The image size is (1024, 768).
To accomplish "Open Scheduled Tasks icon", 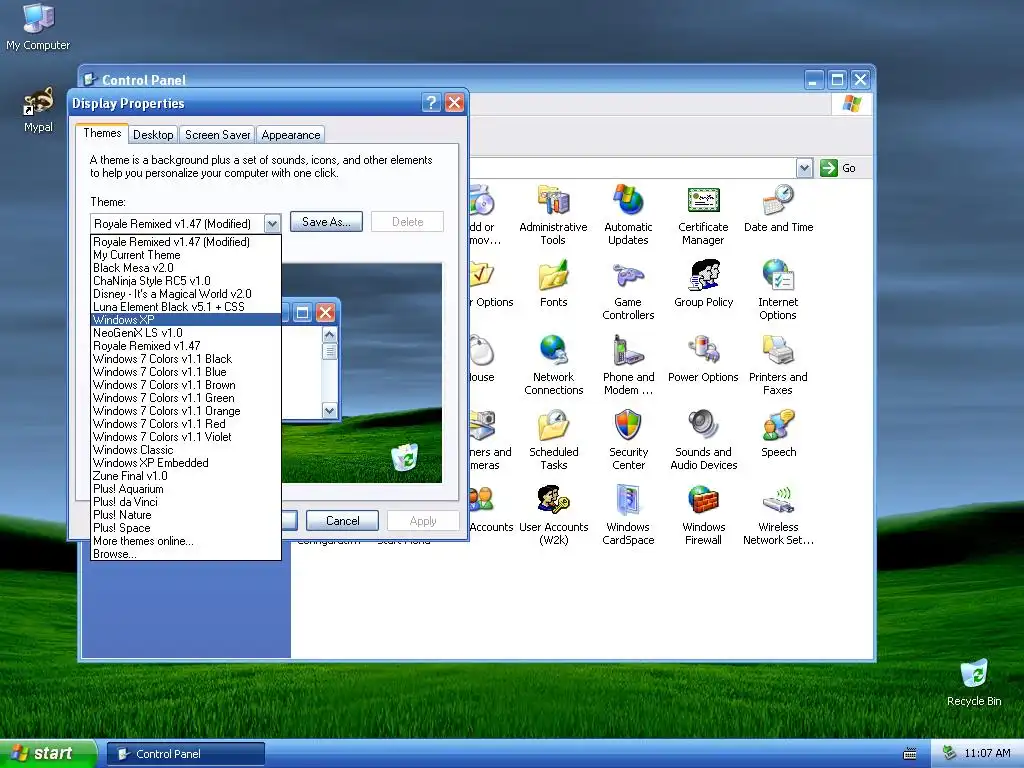I will coord(554,440).
